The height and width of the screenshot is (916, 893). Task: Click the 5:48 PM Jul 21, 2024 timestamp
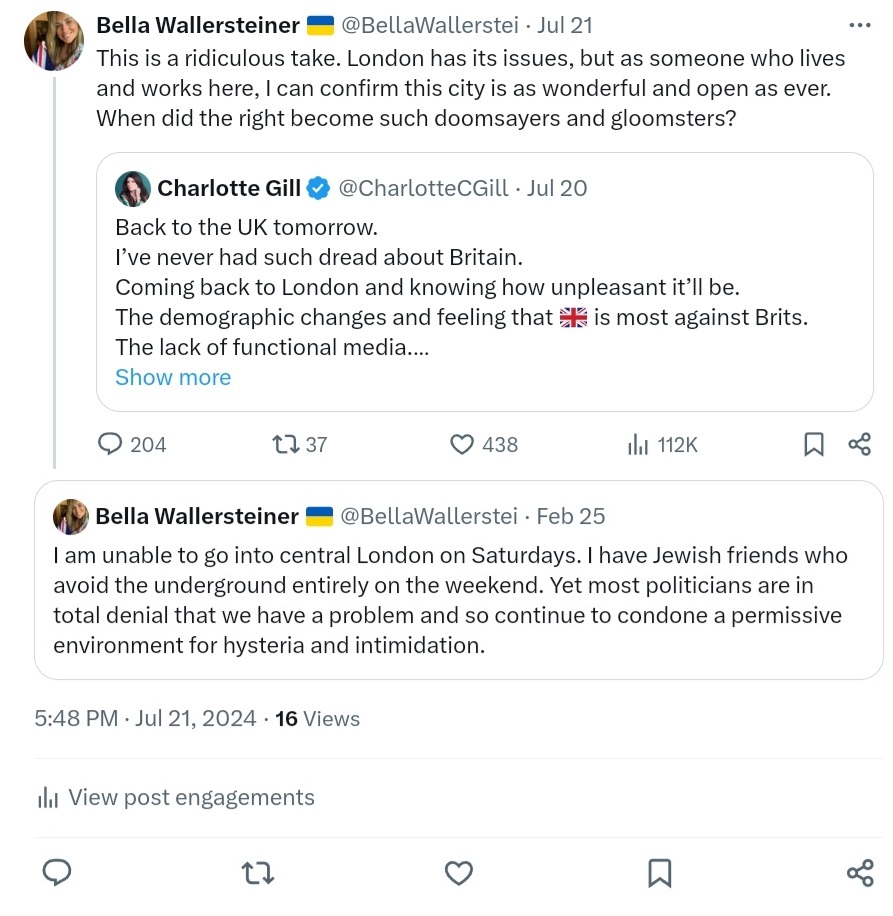point(145,719)
